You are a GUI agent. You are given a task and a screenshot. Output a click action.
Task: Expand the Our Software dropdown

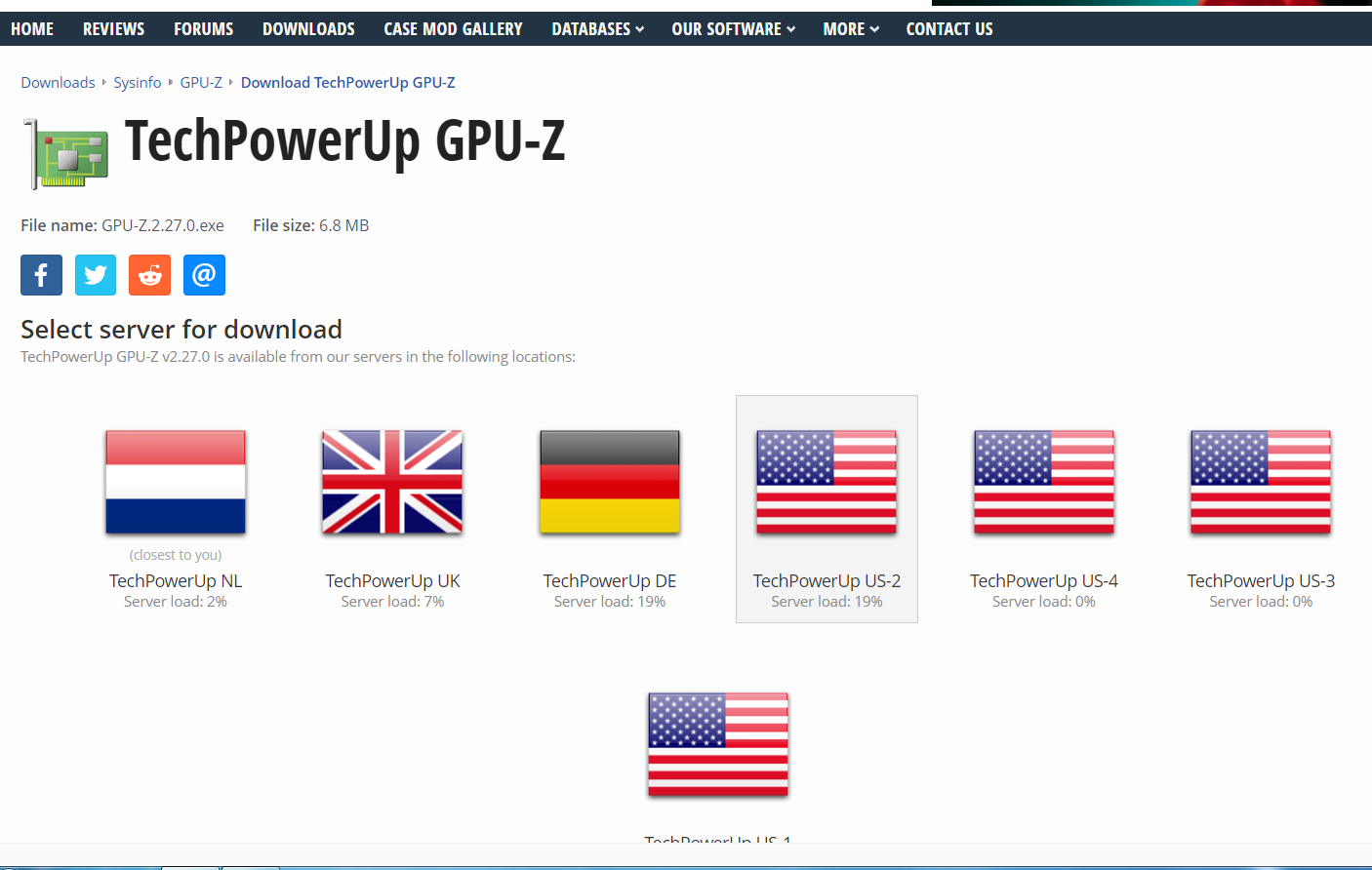734,29
